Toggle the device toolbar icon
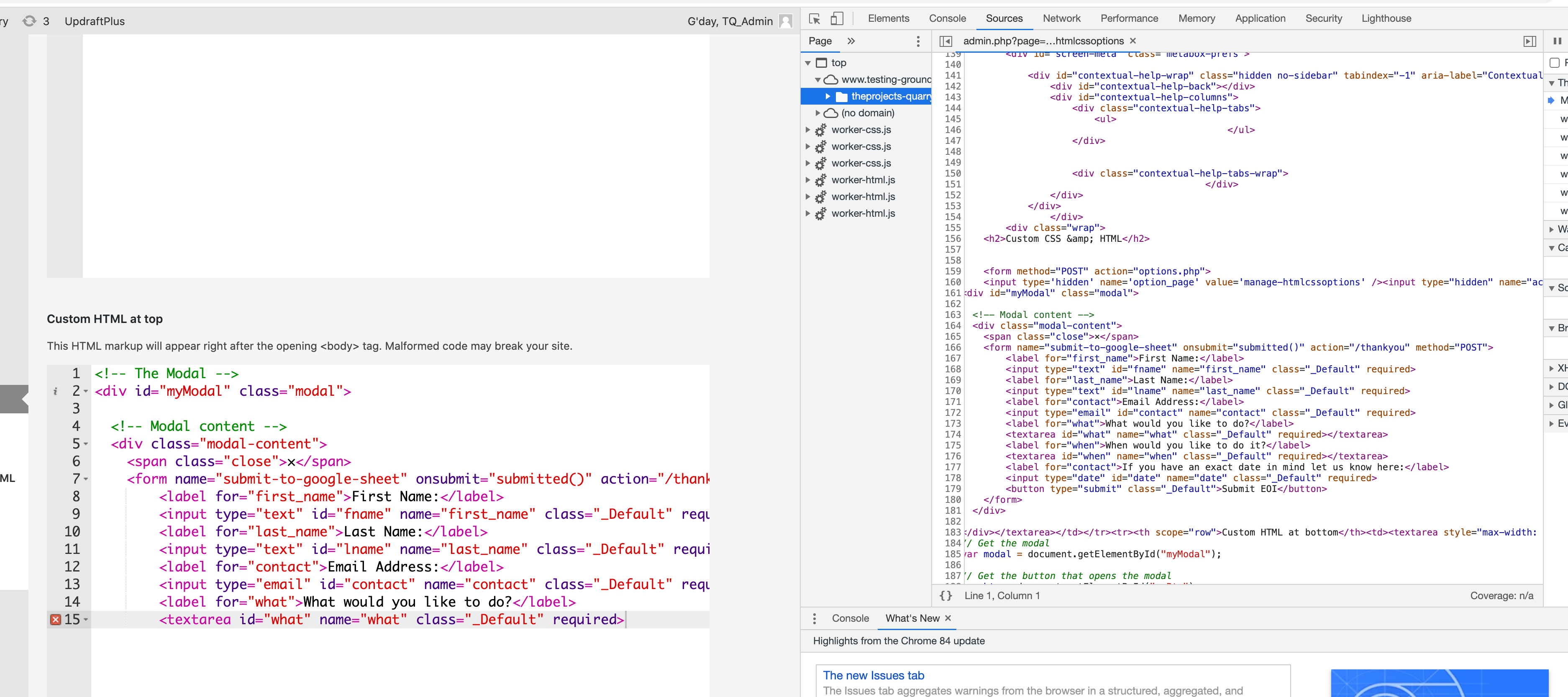This screenshot has width=1568, height=697. click(x=837, y=18)
